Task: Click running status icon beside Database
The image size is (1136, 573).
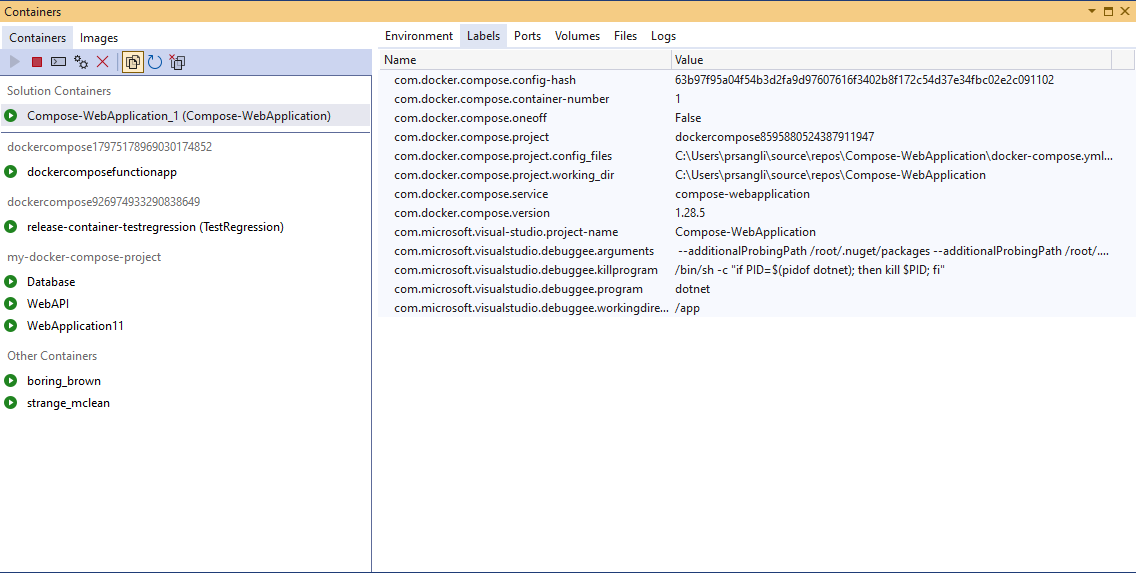Action: (11, 282)
